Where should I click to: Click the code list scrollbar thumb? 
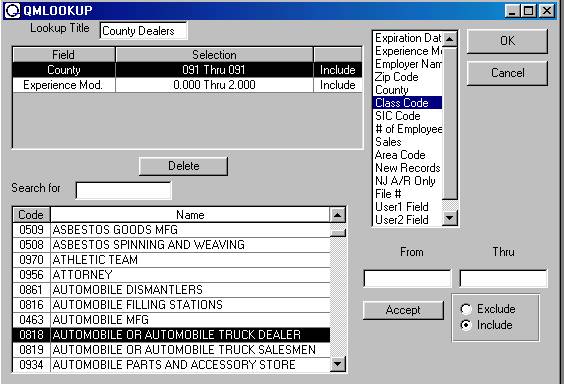(x=337, y=233)
